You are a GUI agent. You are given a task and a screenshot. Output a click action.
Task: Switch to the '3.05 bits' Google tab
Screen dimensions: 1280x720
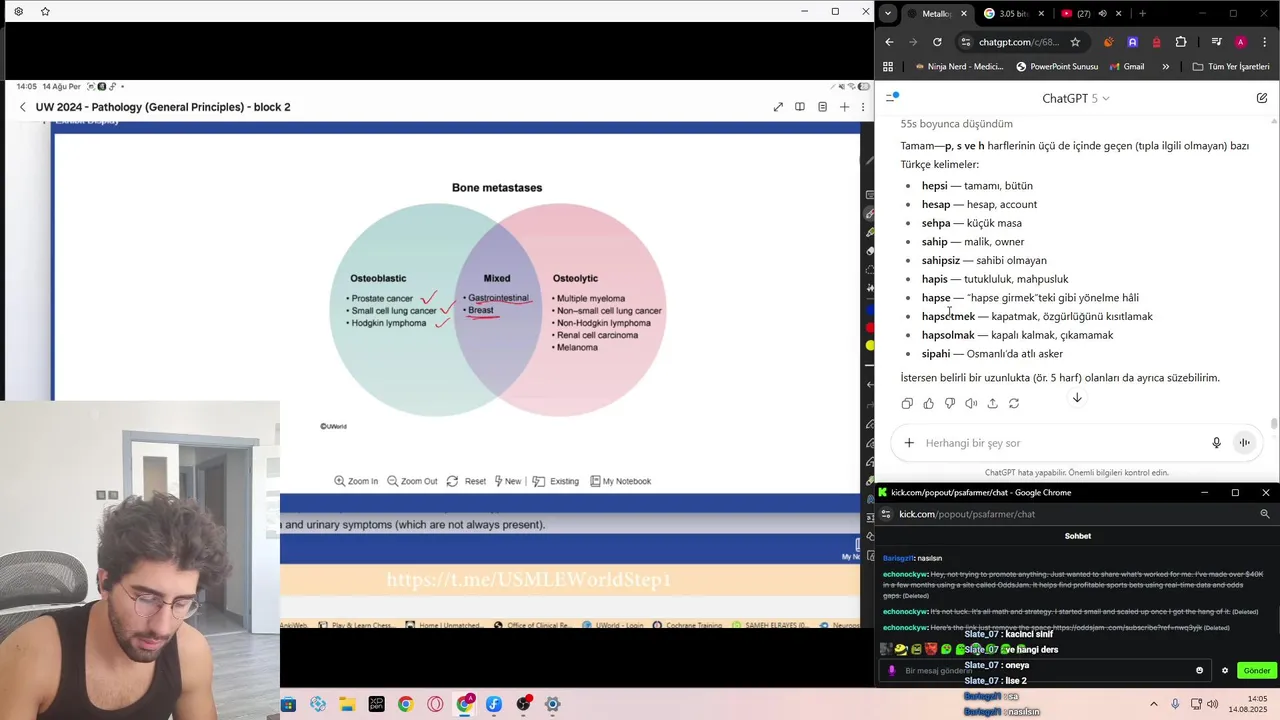(x=1013, y=14)
